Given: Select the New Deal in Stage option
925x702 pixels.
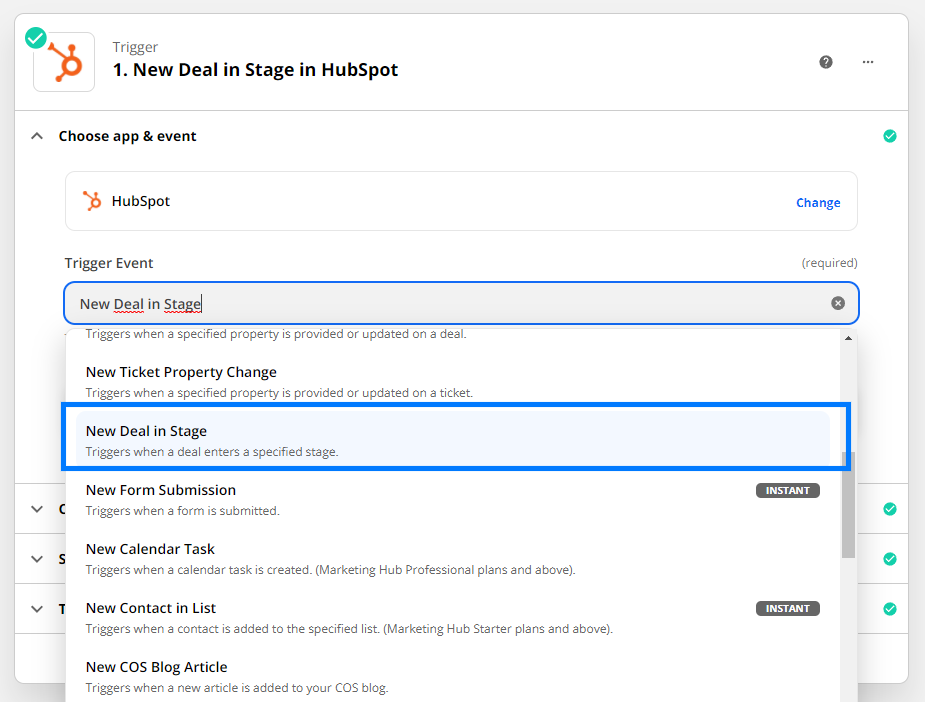Looking at the screenshot, I should click(453, 441).
